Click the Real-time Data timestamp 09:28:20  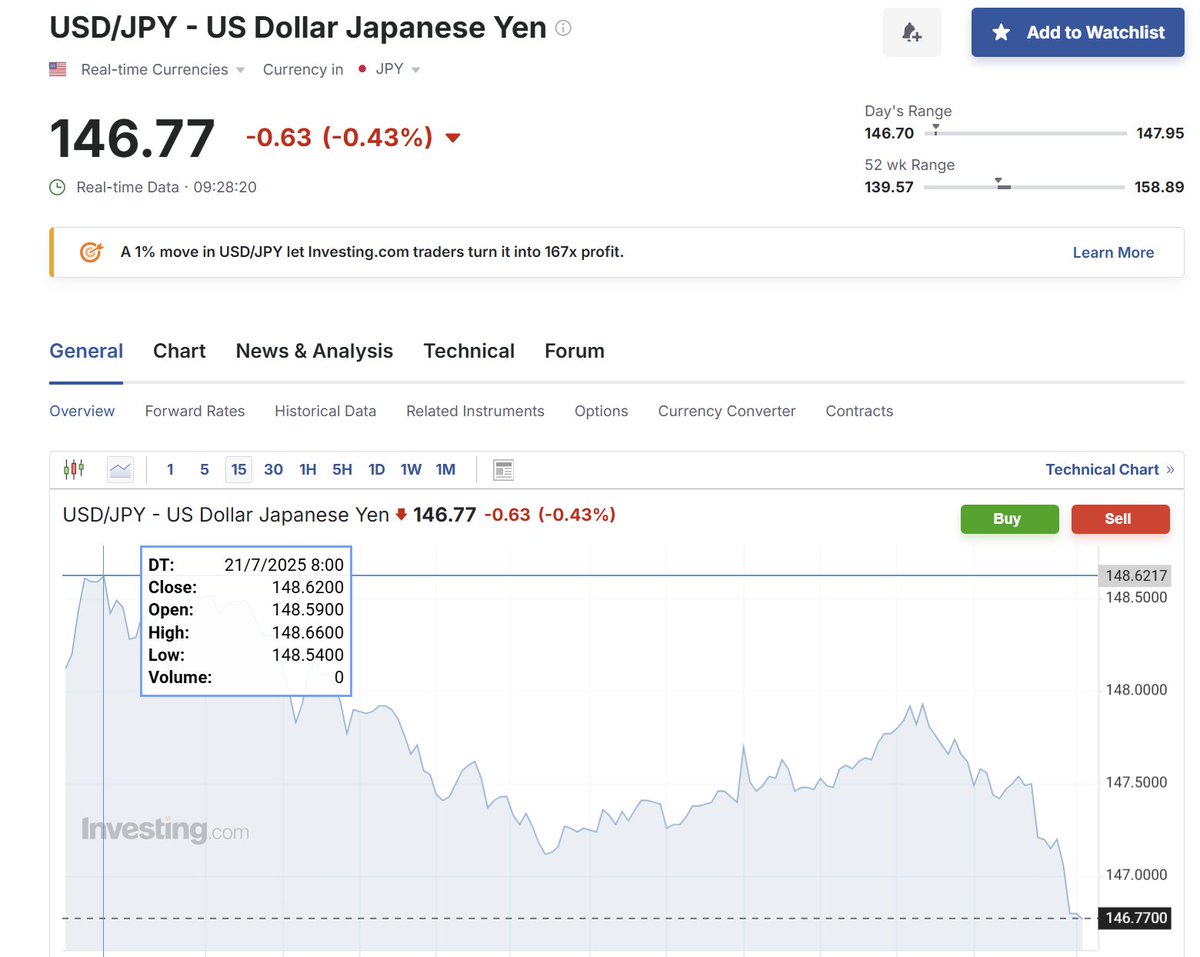coord(225,187)
